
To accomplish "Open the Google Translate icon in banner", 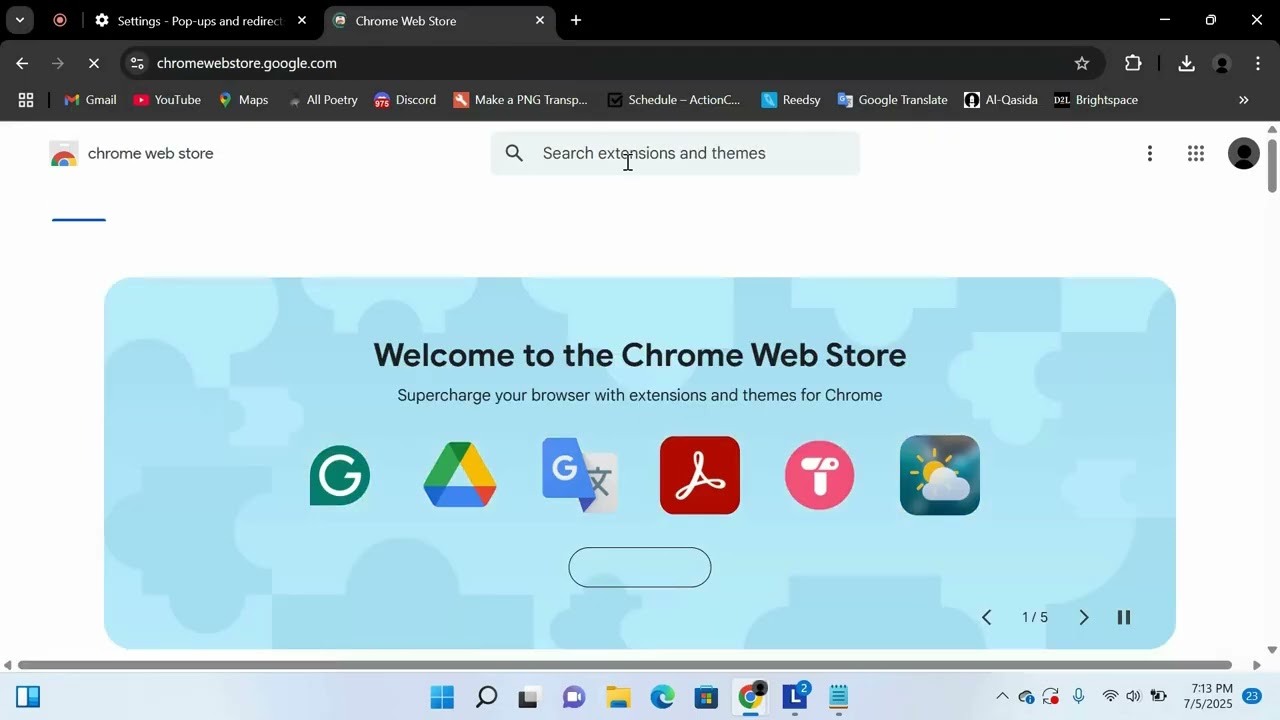I will pos(580,475).
